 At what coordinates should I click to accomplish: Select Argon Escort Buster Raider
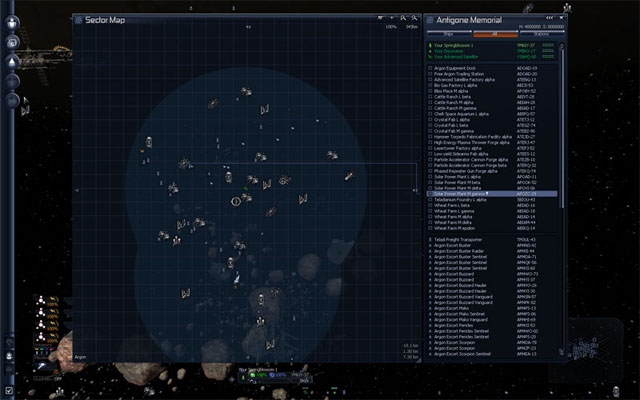(x=492, y=251)
